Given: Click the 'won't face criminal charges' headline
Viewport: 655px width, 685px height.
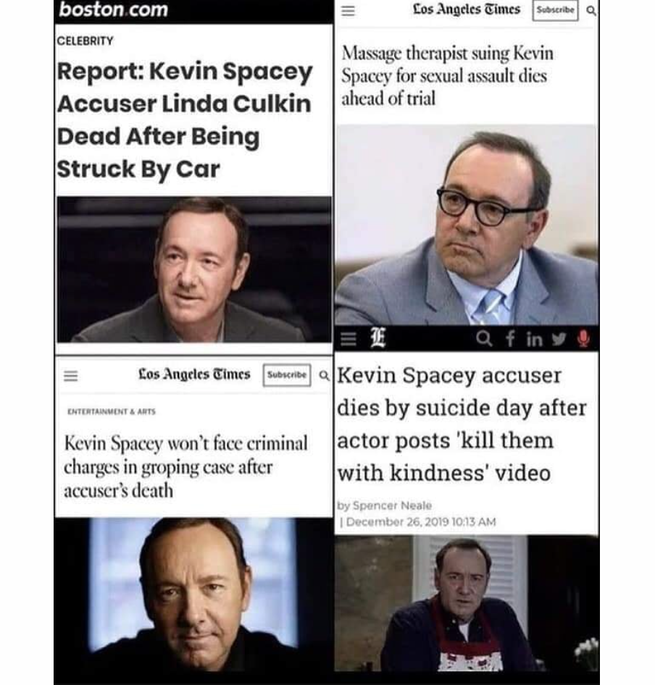Looking at the screenshot, I should pos(186,467).
